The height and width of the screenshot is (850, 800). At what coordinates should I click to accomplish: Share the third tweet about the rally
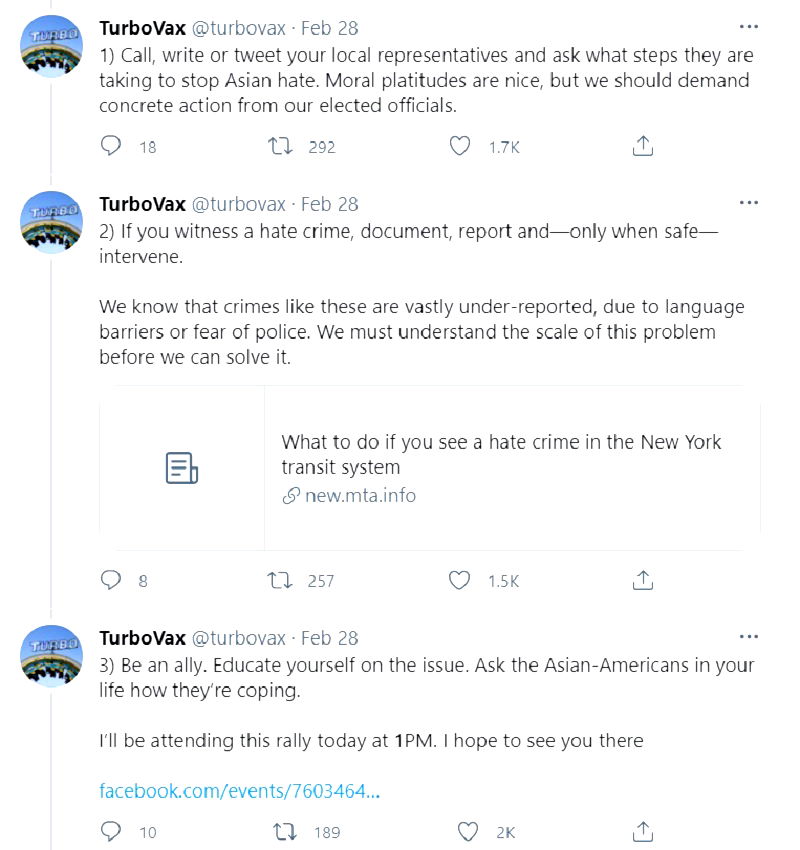pyautogui.click(x=643, y=831)
